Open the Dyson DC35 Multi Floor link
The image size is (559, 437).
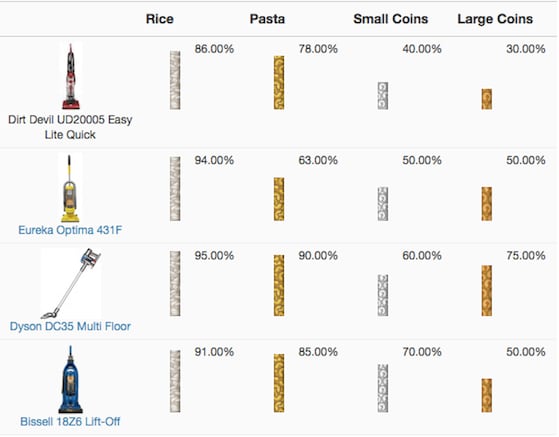[70, 326]
